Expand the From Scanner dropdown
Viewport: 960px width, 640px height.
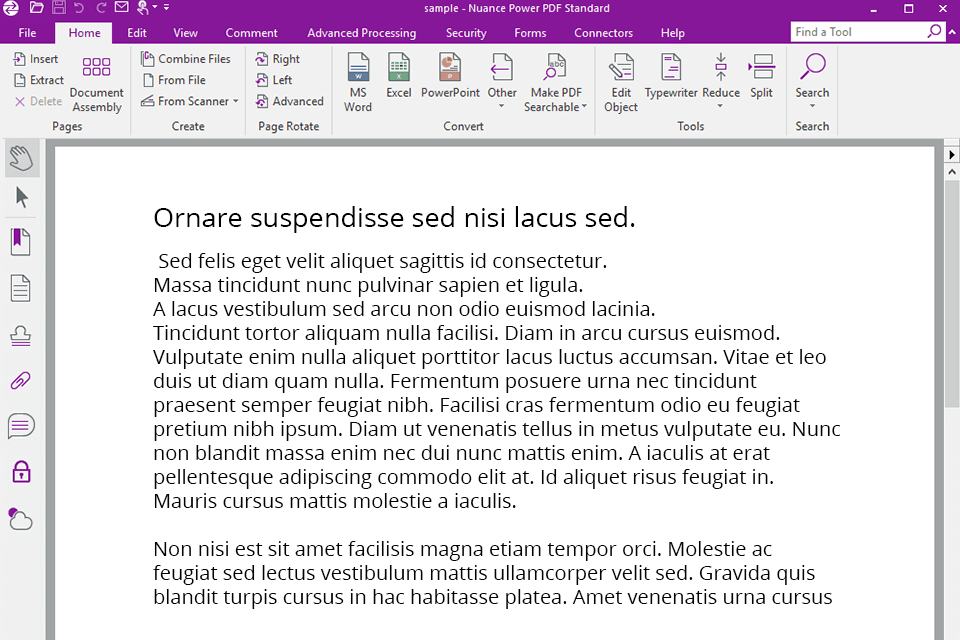point(236,101)
